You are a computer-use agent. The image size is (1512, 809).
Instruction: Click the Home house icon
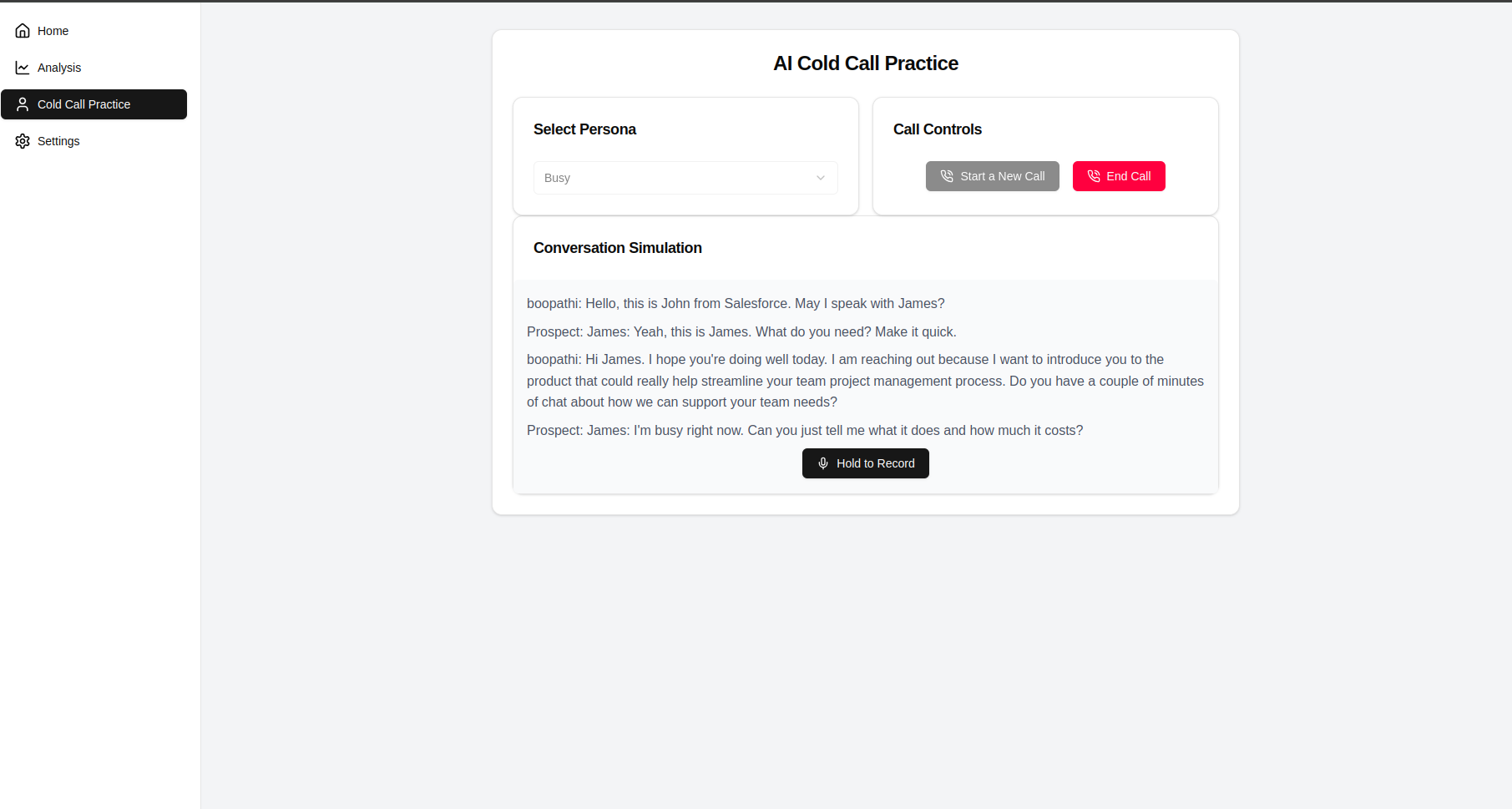(23, 31)
